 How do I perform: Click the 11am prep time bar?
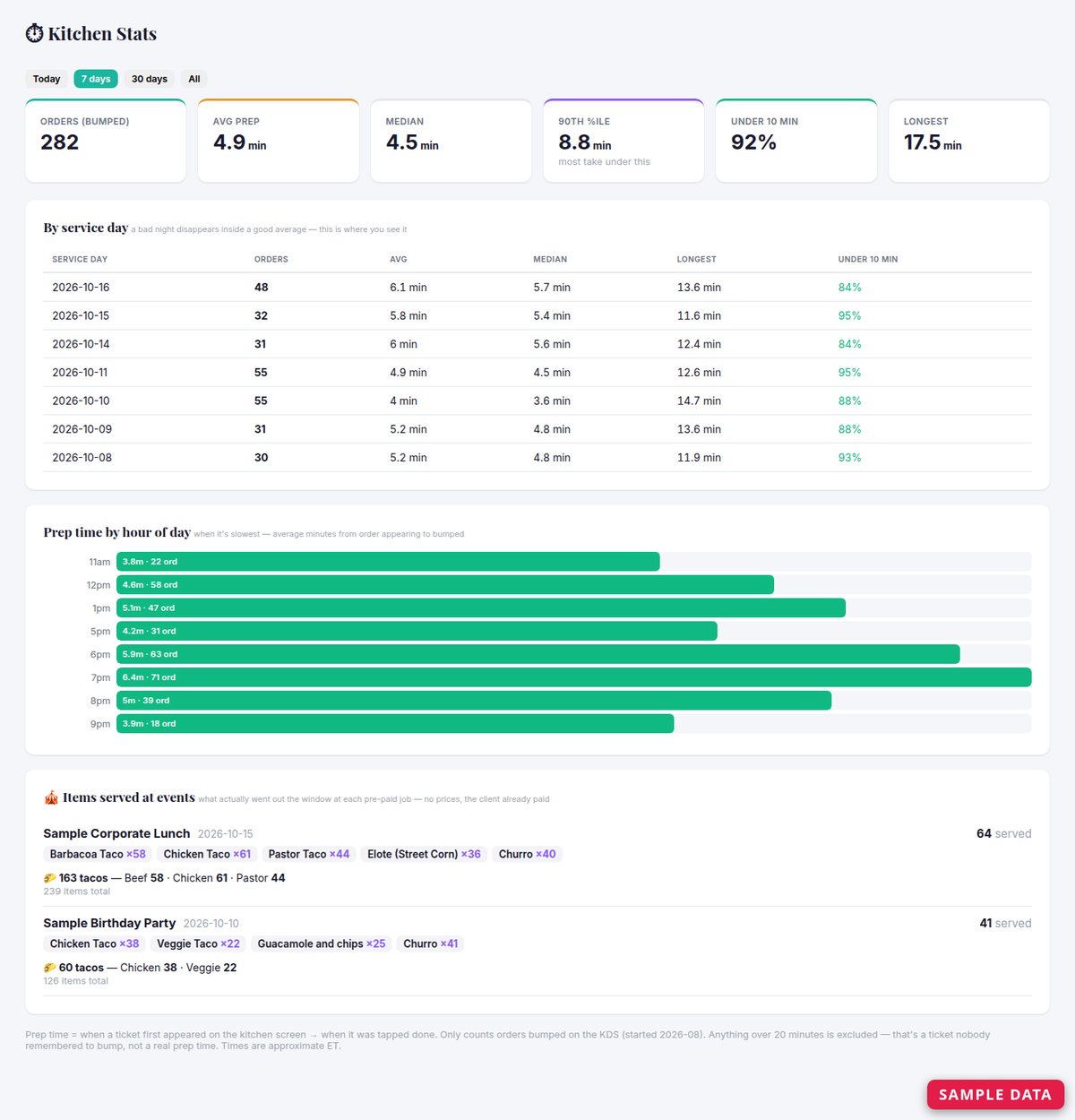[388, 562]
